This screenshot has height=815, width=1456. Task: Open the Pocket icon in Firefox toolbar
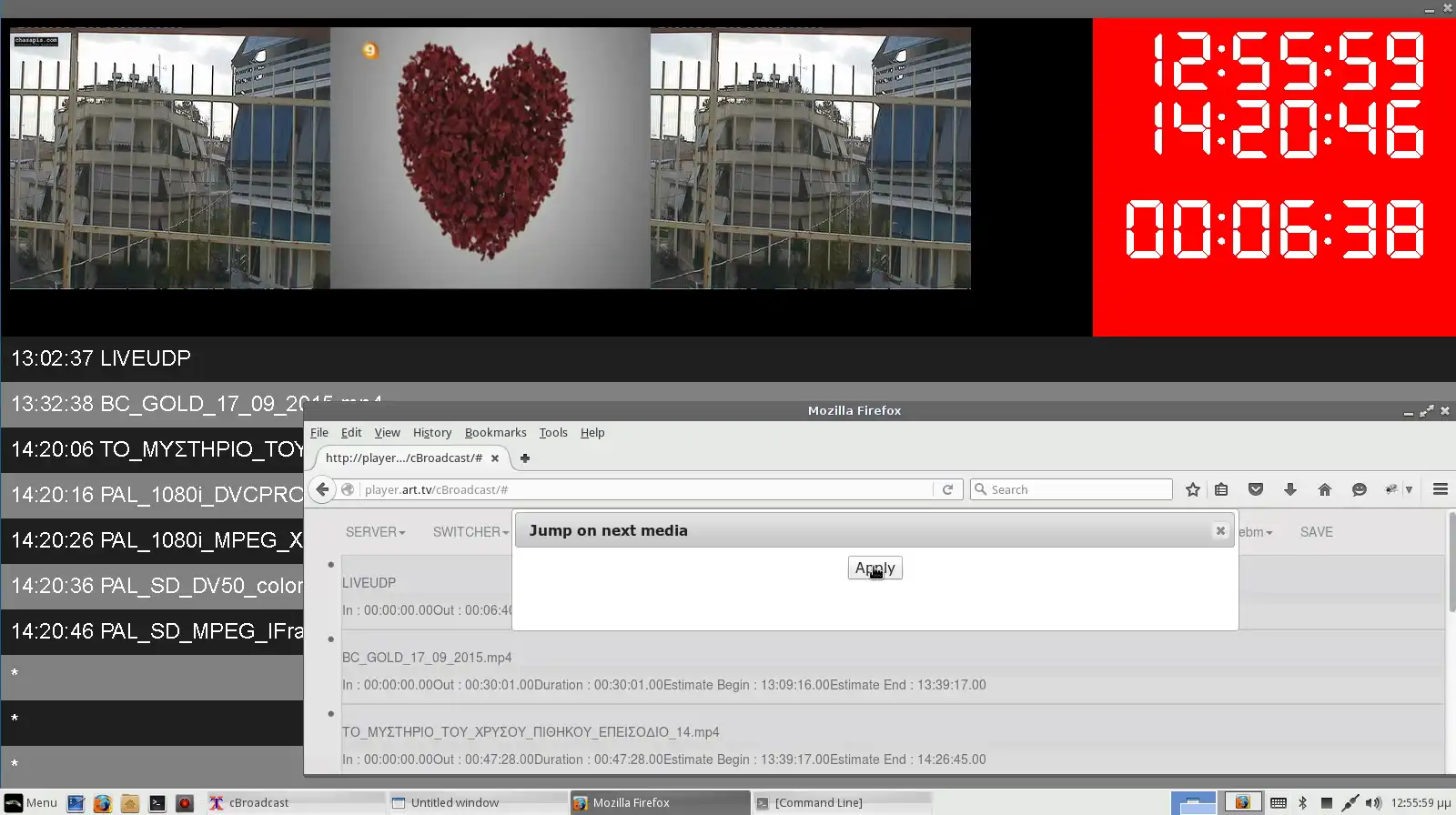[1256, 489]
